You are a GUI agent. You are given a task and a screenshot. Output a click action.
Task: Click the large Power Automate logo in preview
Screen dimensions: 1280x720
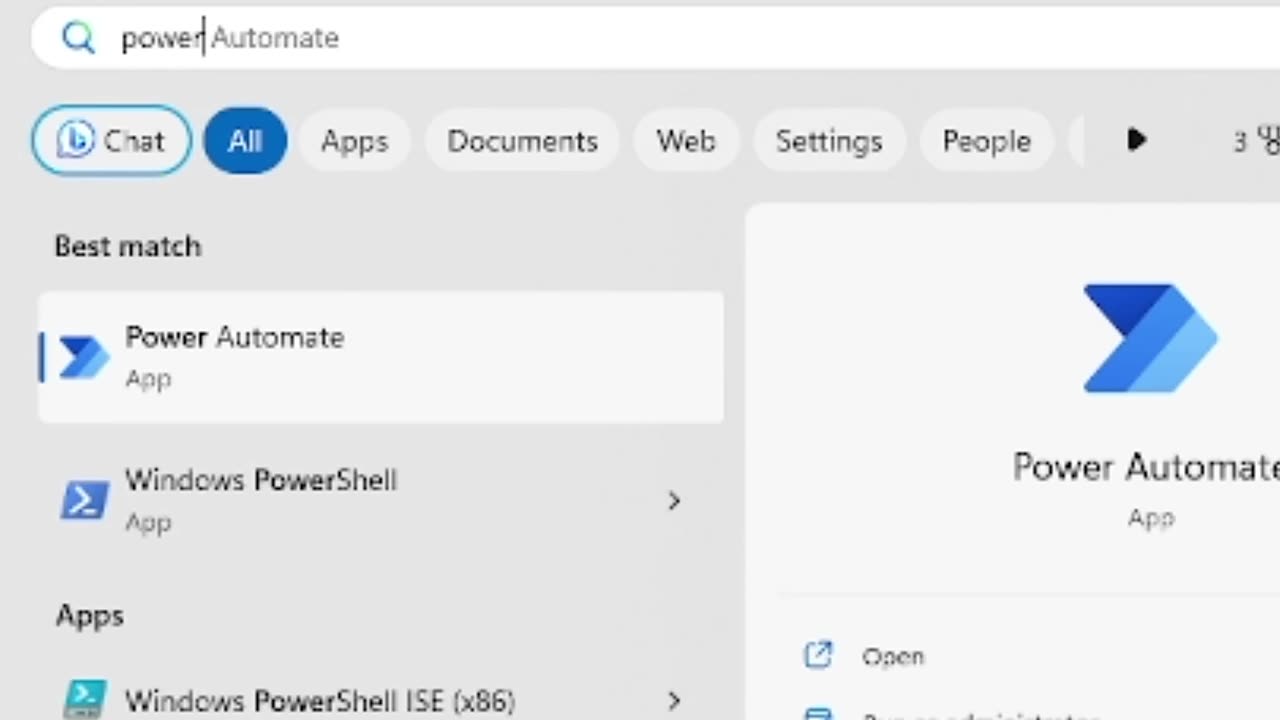point(1150,338)
